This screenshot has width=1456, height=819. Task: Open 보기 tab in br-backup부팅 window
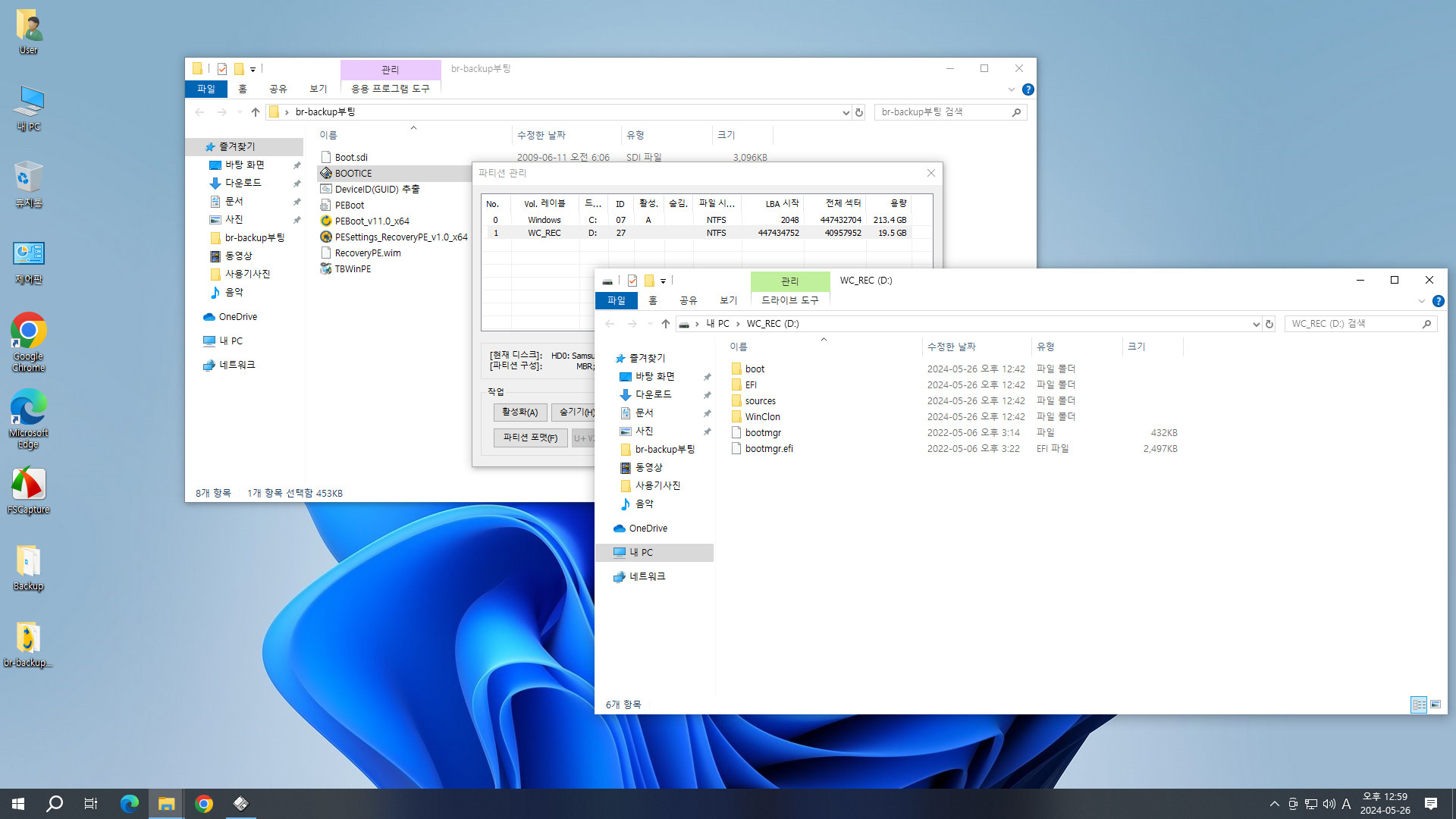(x=318, y=89)
